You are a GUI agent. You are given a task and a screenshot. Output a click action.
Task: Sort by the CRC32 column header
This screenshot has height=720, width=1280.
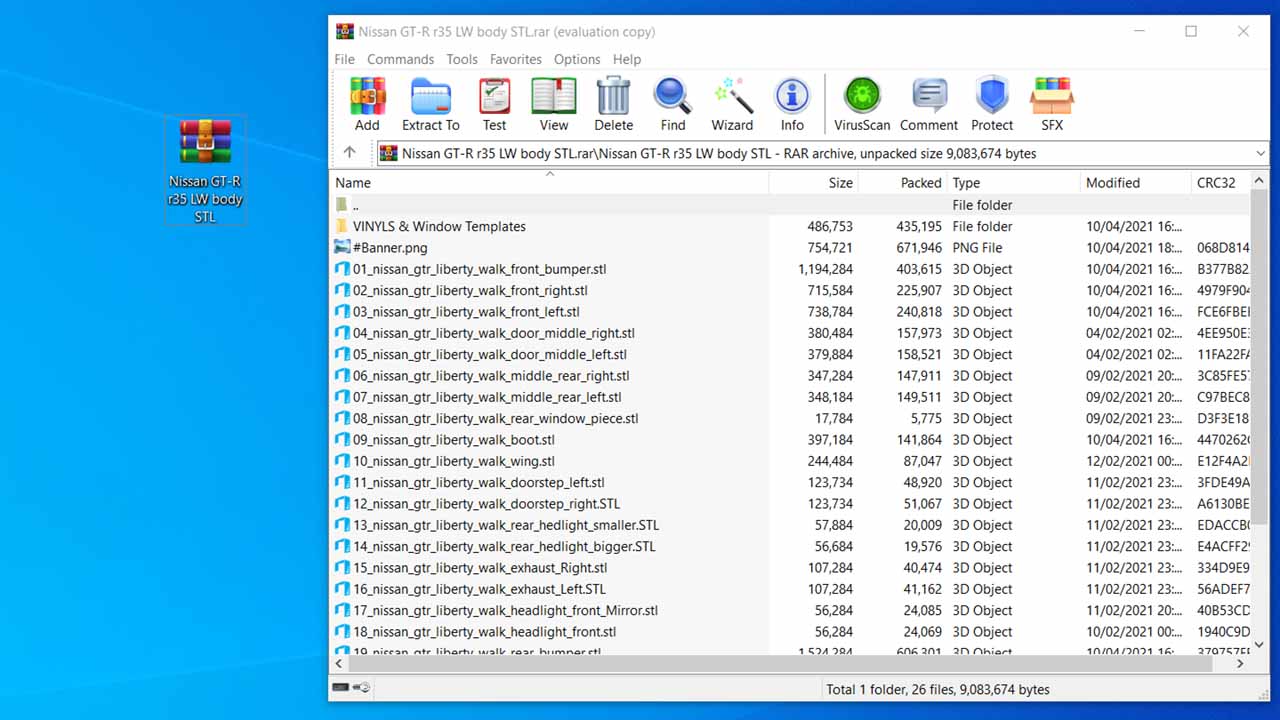click(1221, 182)
